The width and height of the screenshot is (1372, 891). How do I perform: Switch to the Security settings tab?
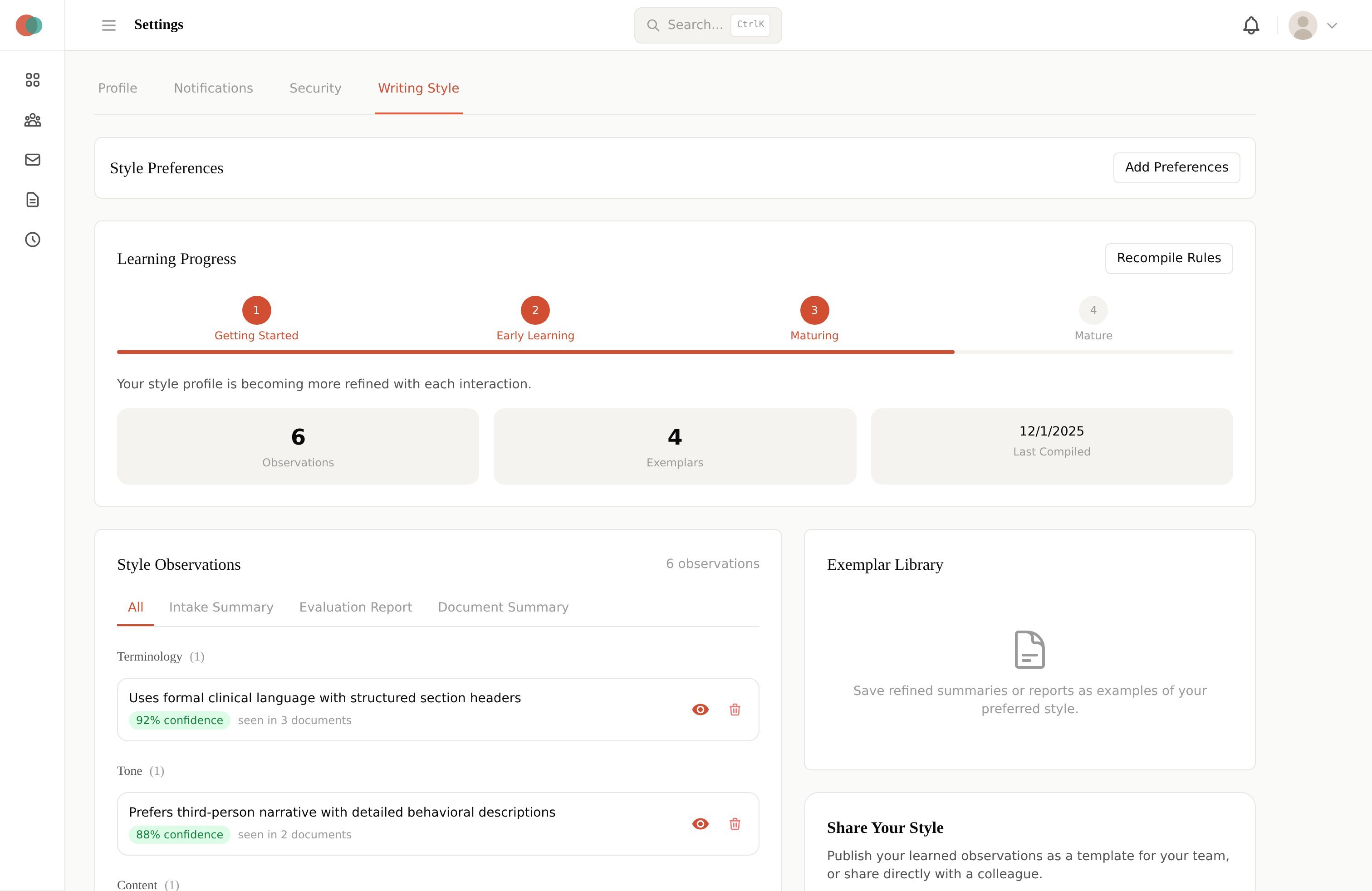pos(315,88)
